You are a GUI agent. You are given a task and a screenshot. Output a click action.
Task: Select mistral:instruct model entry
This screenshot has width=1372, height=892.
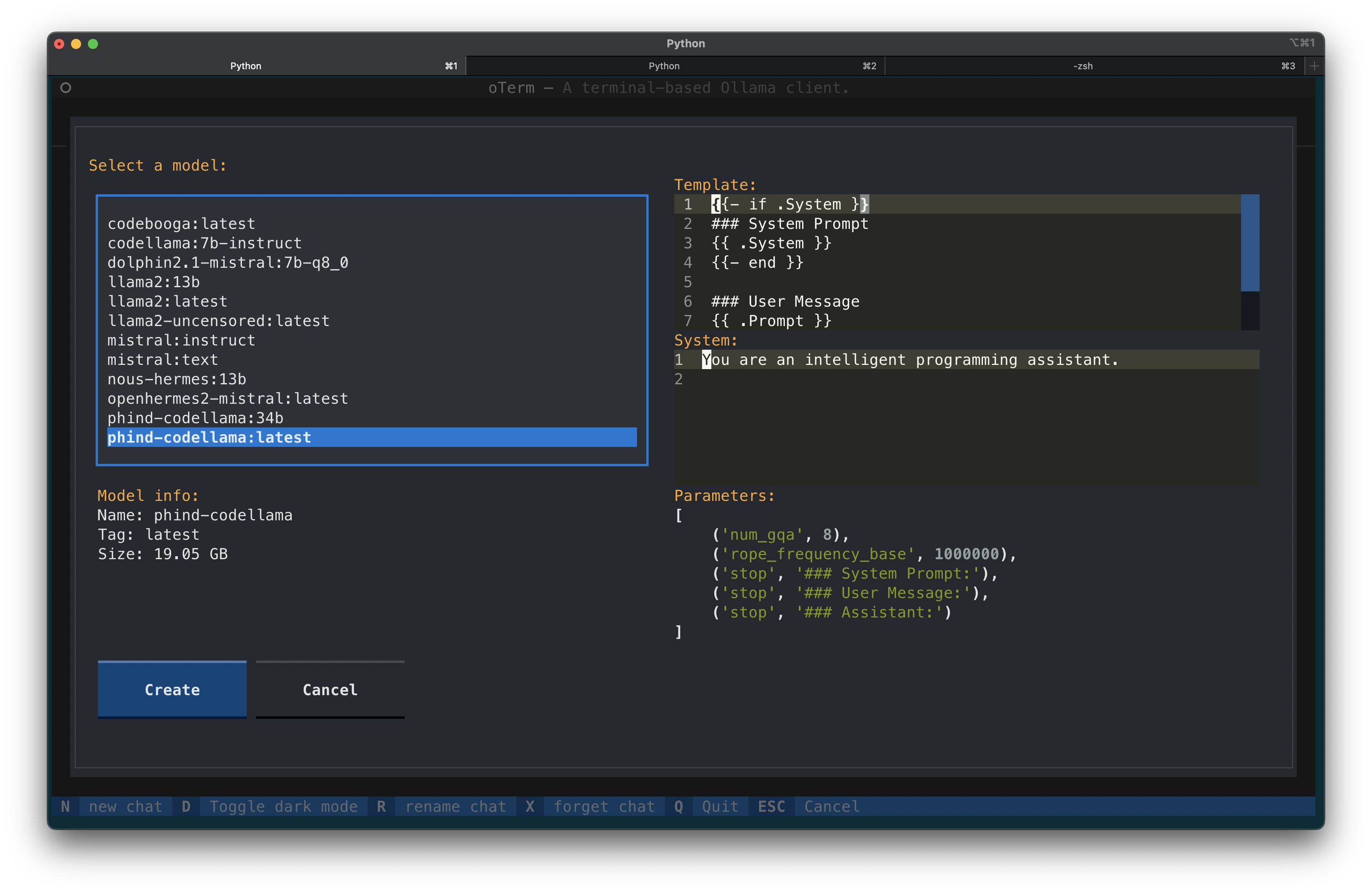(181, 340)
